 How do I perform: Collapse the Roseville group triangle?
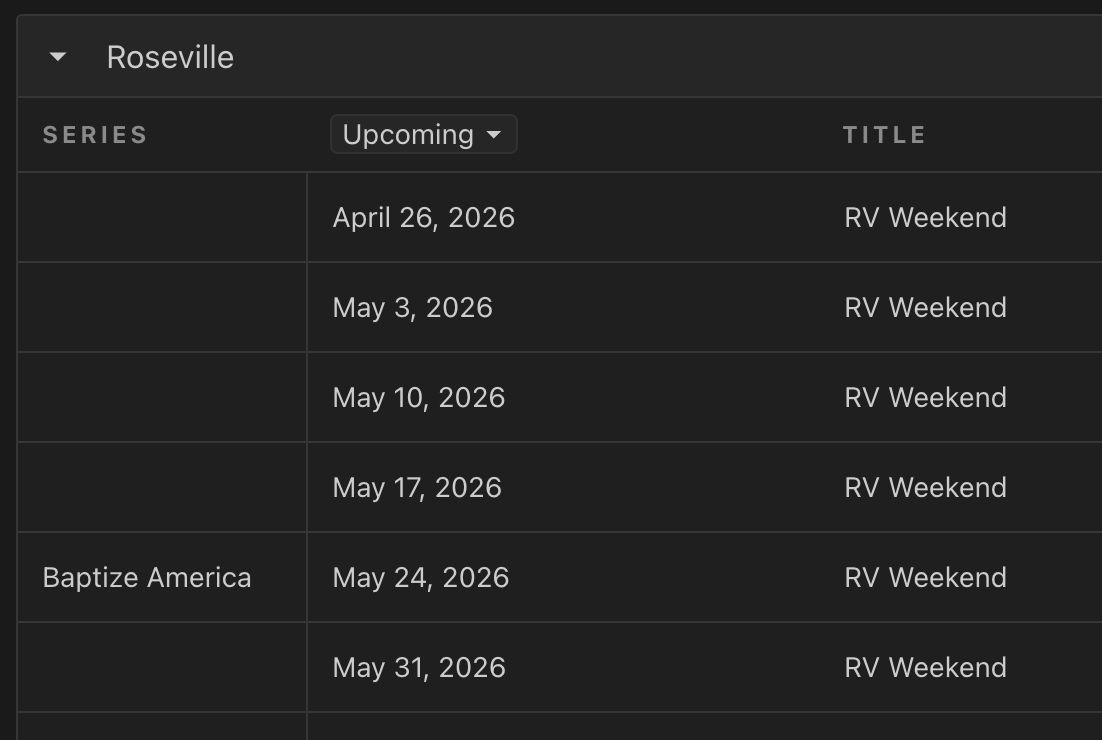[x=58, y=56]
